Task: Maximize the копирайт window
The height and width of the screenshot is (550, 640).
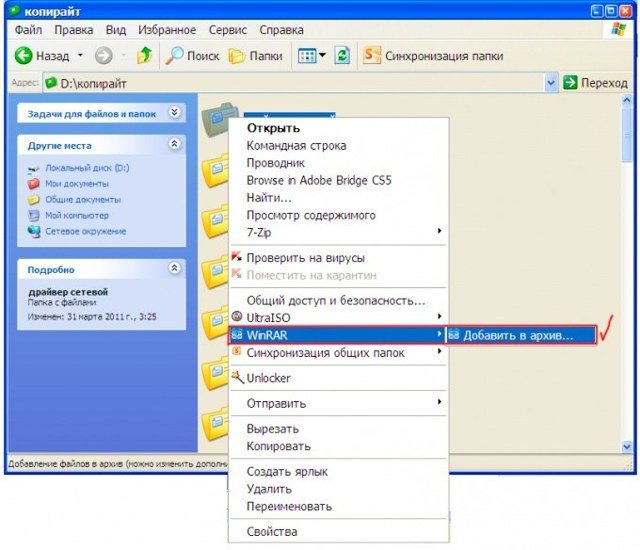Action: click(611, 11)
